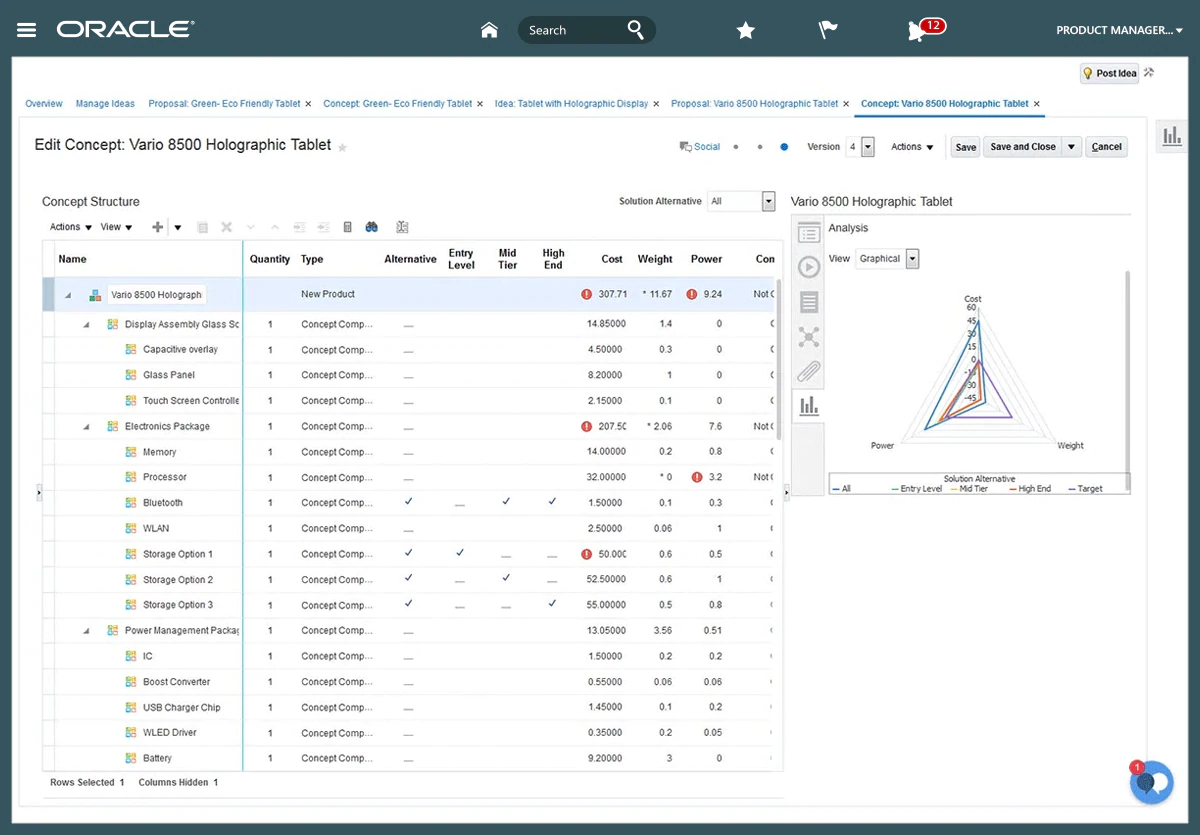
Task: Click the calculator icon in Concept Structure toolbar
Action: tap(347, 227)
